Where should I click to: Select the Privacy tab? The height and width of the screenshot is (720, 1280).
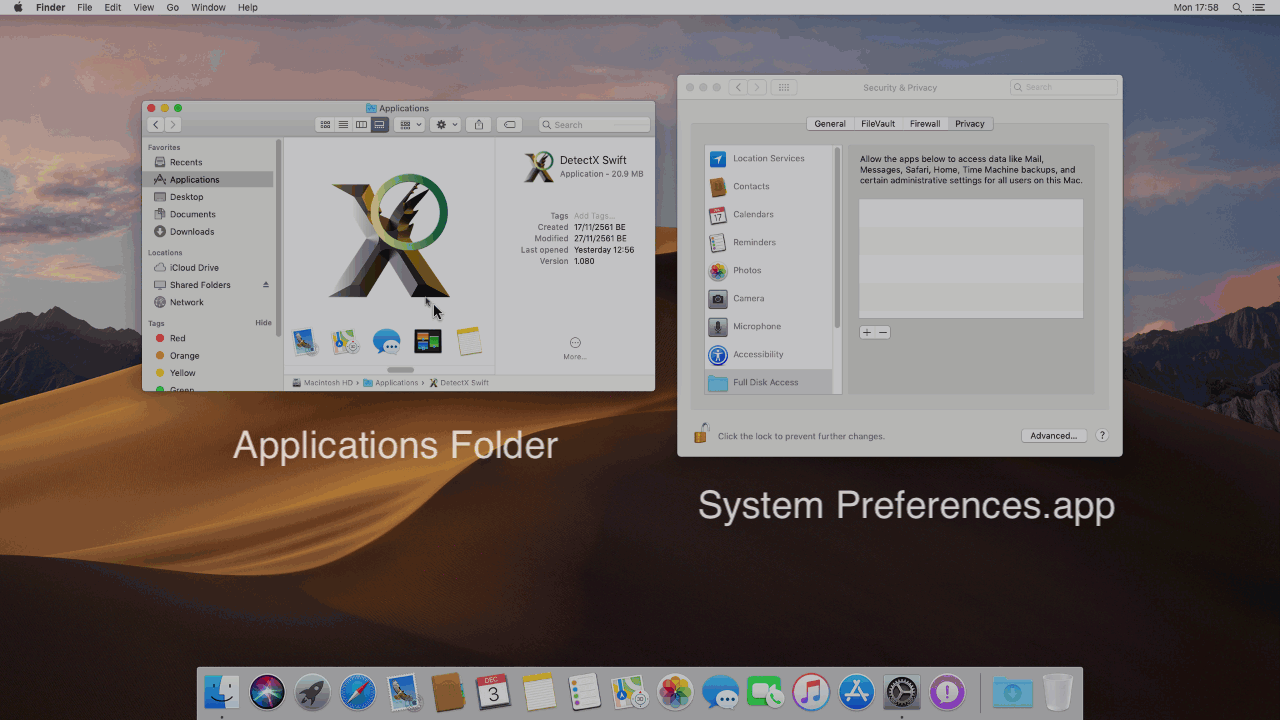point(970,124)
